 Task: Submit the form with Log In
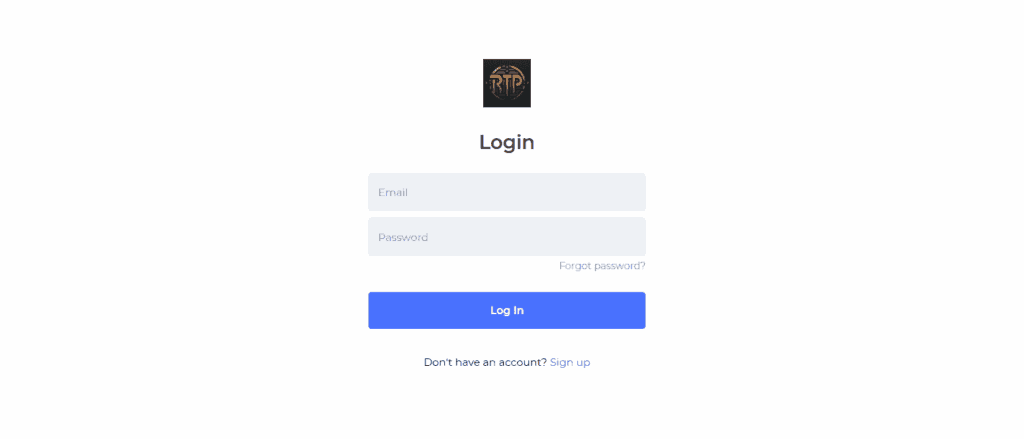click(x=507, y=310)
